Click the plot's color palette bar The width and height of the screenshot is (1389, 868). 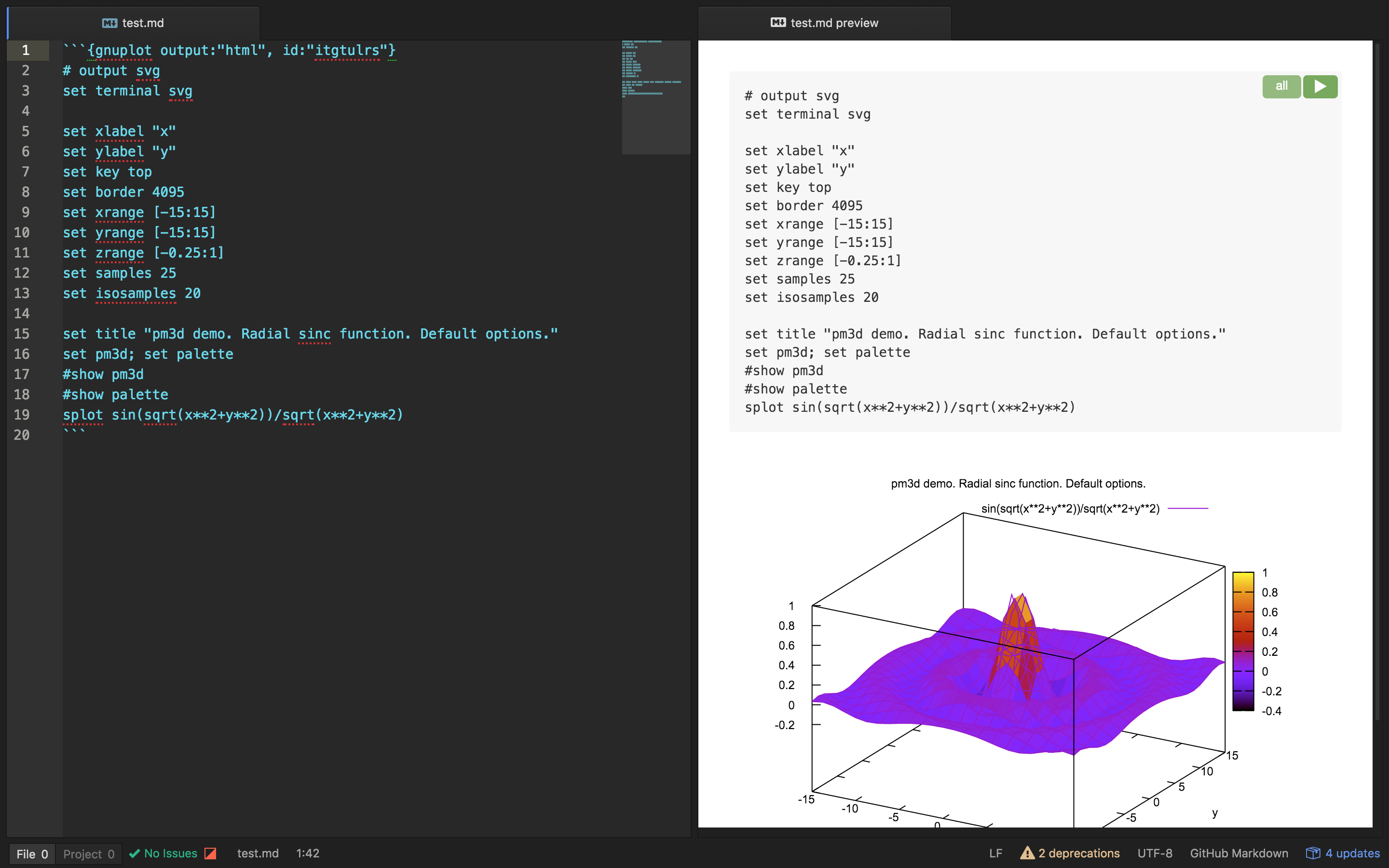(x=1243, y=641)
